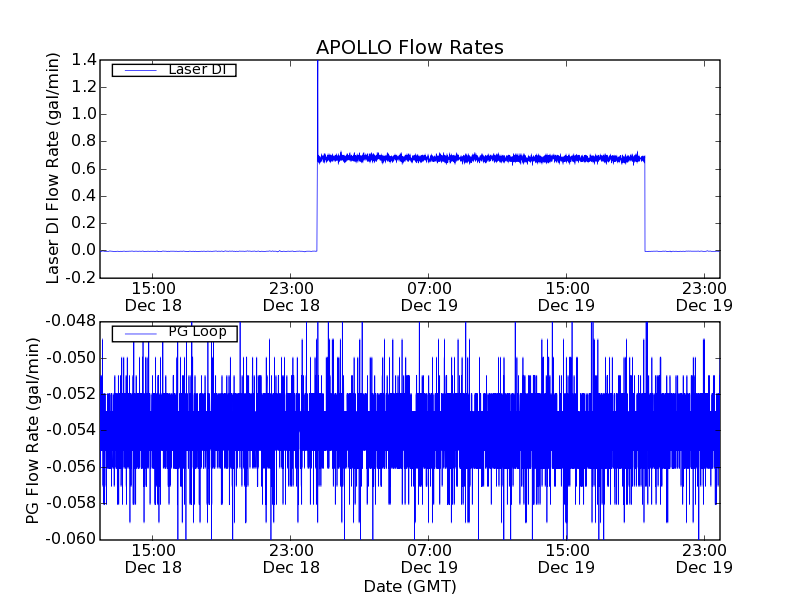Click the Laser DI legend entry
This screenshot has height=600, width=800.
pyautogui.click(x=174, y=69)
